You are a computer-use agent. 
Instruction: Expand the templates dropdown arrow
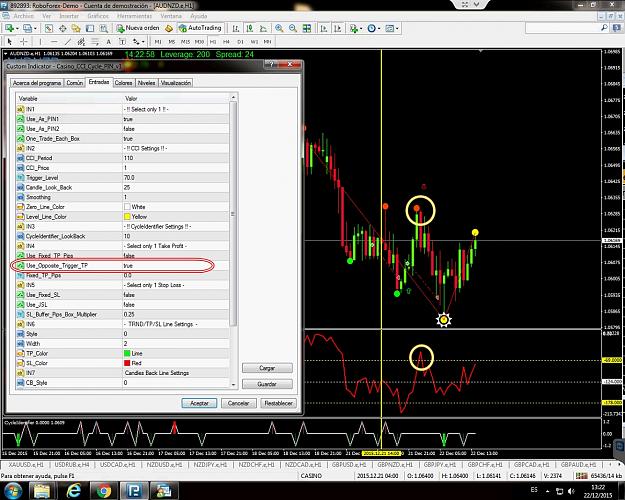[x=397, y=29]
